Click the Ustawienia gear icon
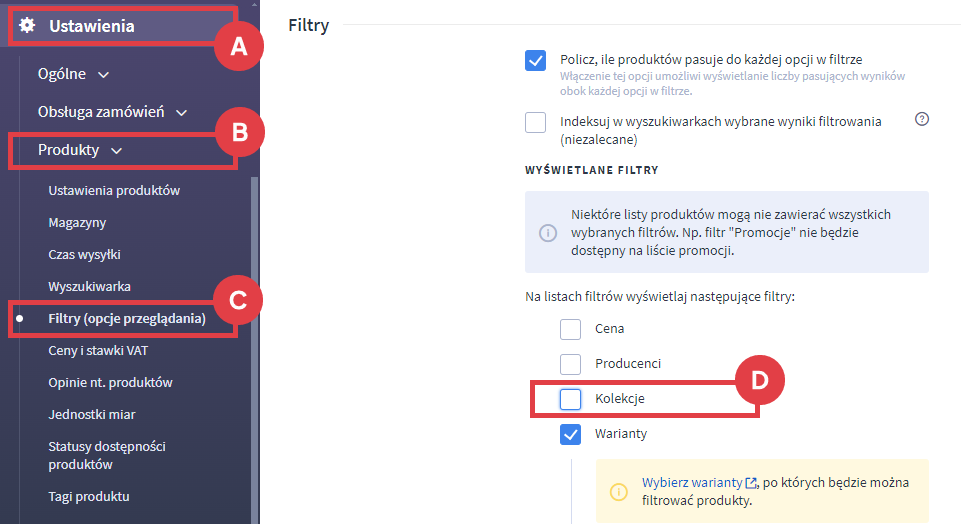Image resolution: width=961 pixels, height=524 pixels. [x=27, y=26]
